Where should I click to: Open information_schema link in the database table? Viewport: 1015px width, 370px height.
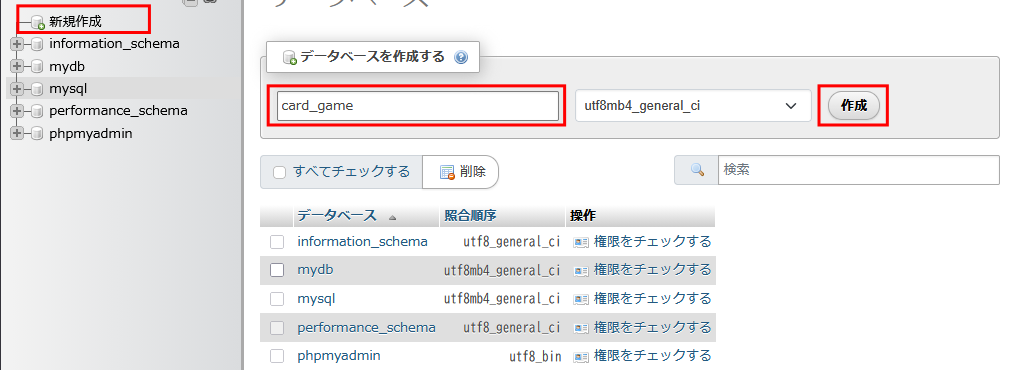362,241
